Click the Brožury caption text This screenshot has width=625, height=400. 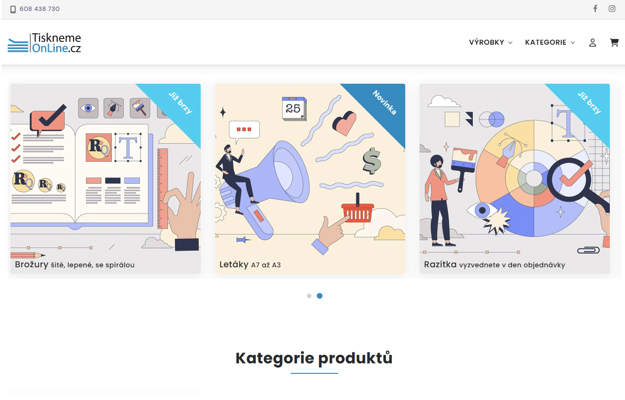point(75,265)
